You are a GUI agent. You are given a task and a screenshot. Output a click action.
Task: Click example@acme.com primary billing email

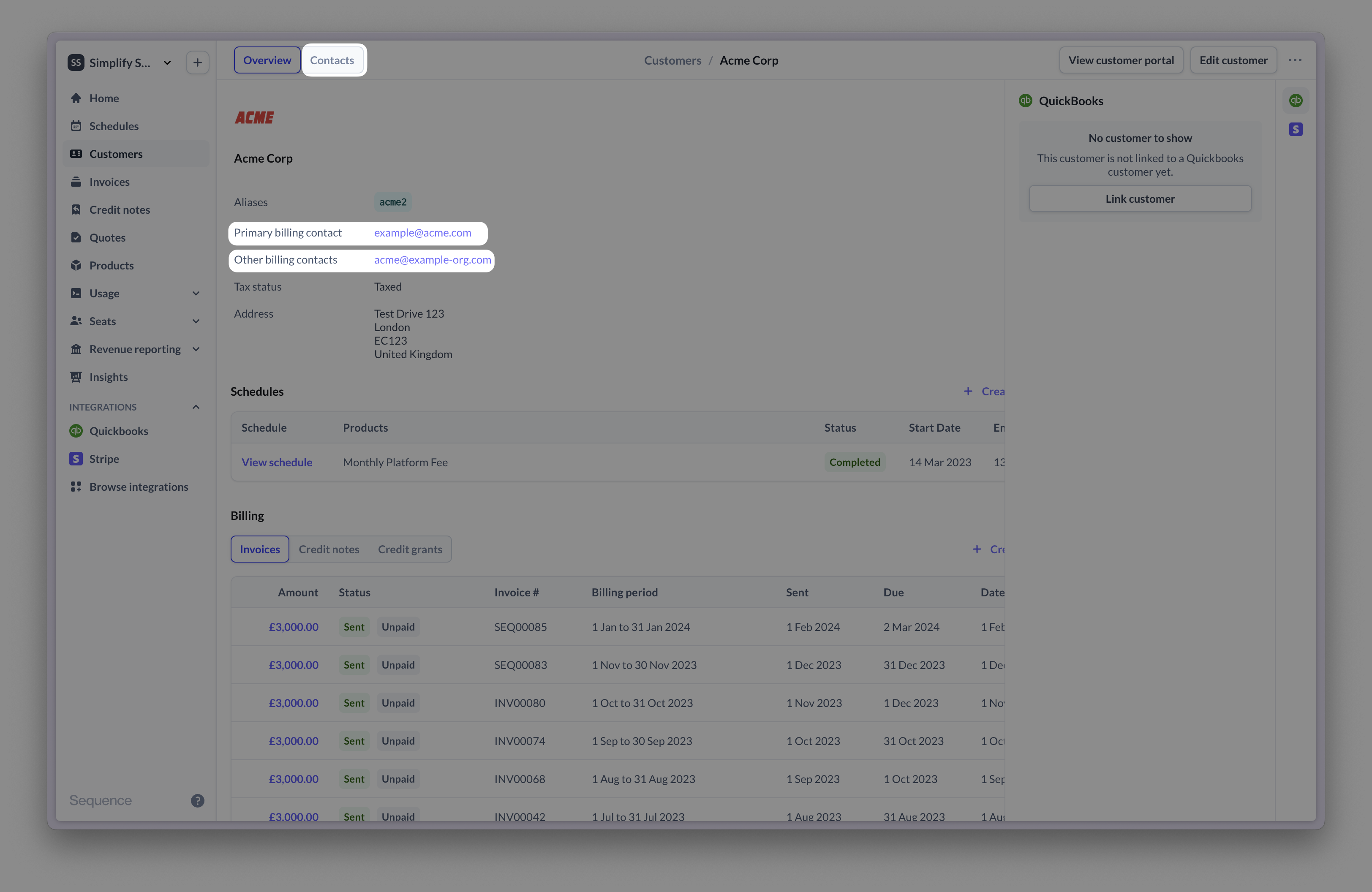[x=422, y=233]
